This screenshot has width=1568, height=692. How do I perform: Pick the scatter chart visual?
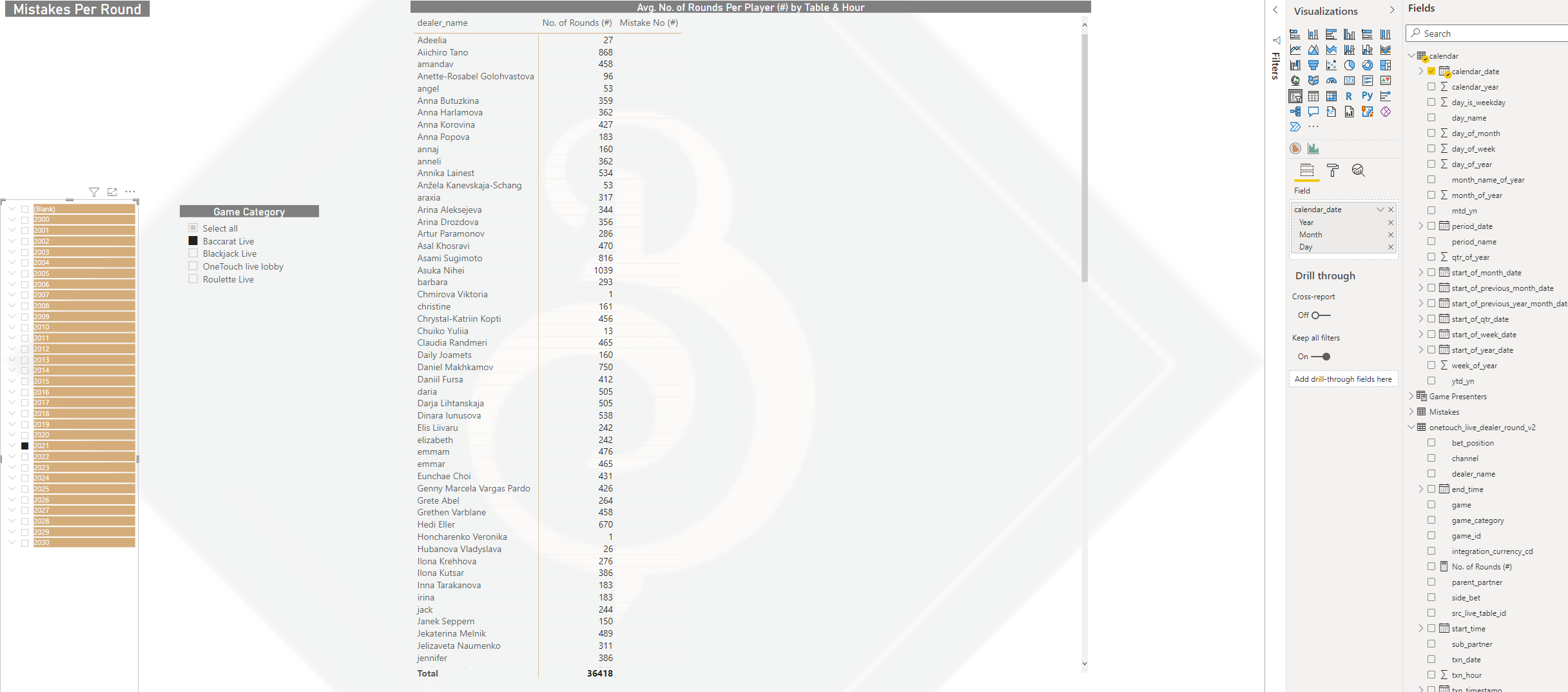(1331, 65)
